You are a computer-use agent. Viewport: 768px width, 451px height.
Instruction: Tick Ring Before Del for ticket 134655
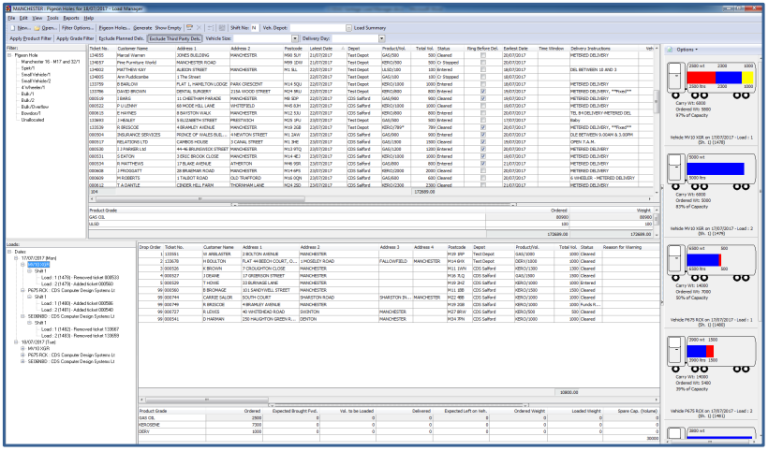click(x=483, y=53)
